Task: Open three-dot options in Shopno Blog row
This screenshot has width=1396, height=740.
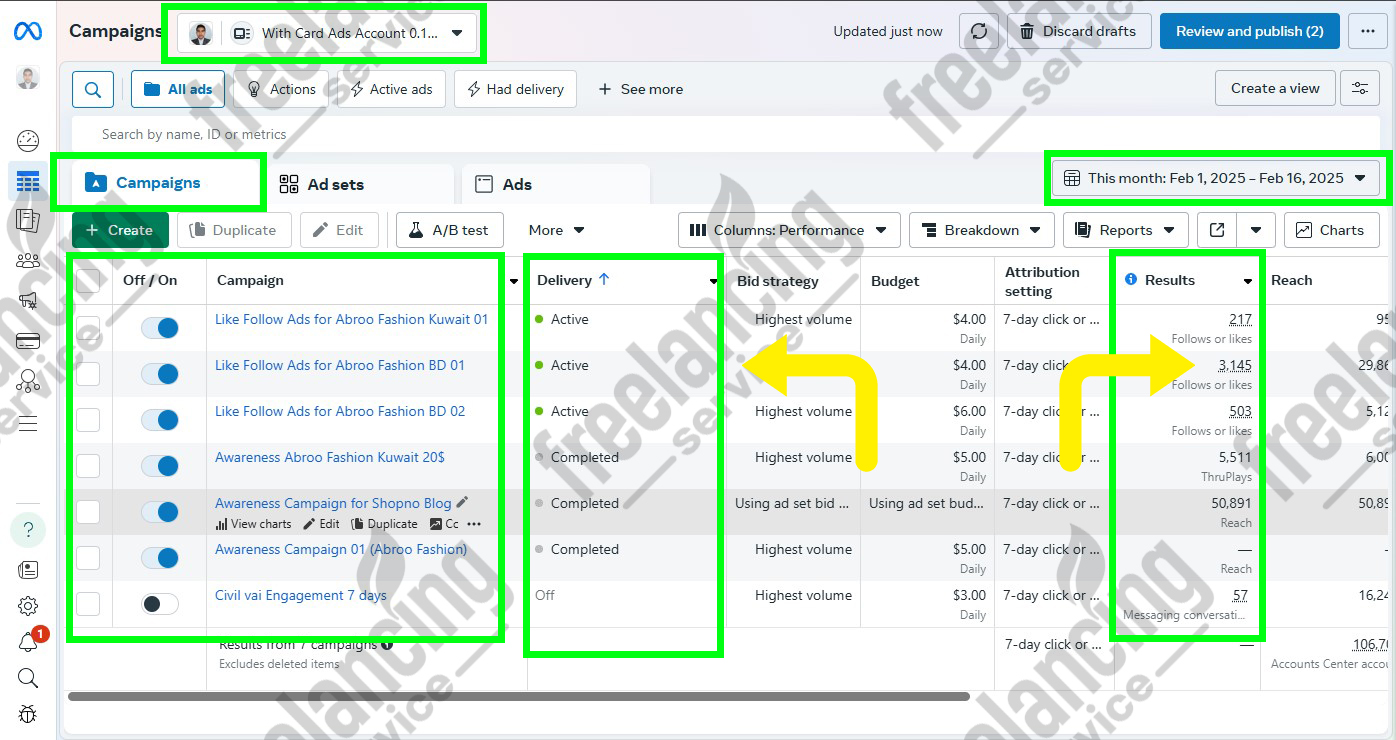Action: point(474,524)
